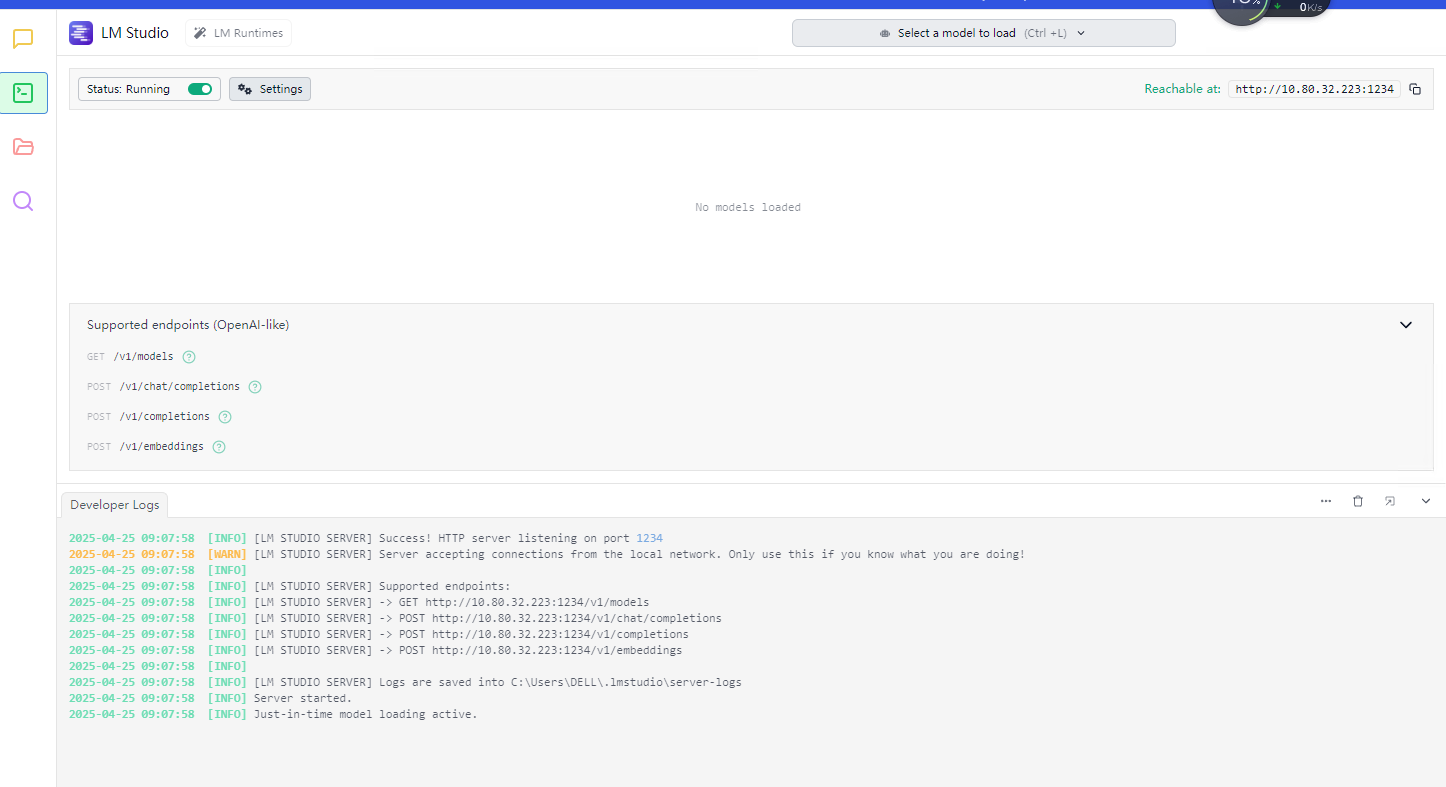
Task: Click the network speed overlay widget
Action: pyautogui.click(x=1272, y=10)
